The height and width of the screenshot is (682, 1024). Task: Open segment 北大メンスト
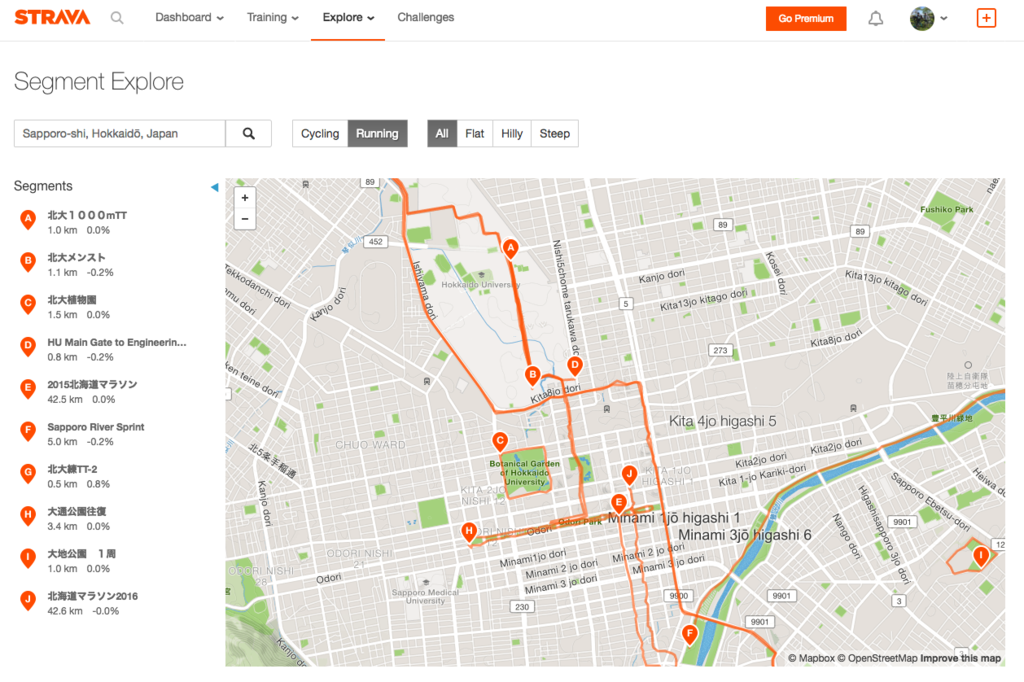(76, 257)
